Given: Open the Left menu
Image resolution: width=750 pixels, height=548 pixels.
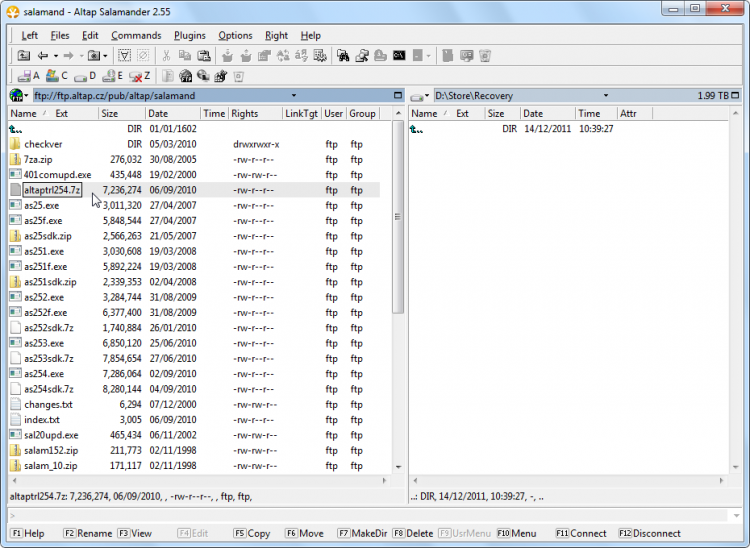Looking at the screenshot, I should 29,35.
